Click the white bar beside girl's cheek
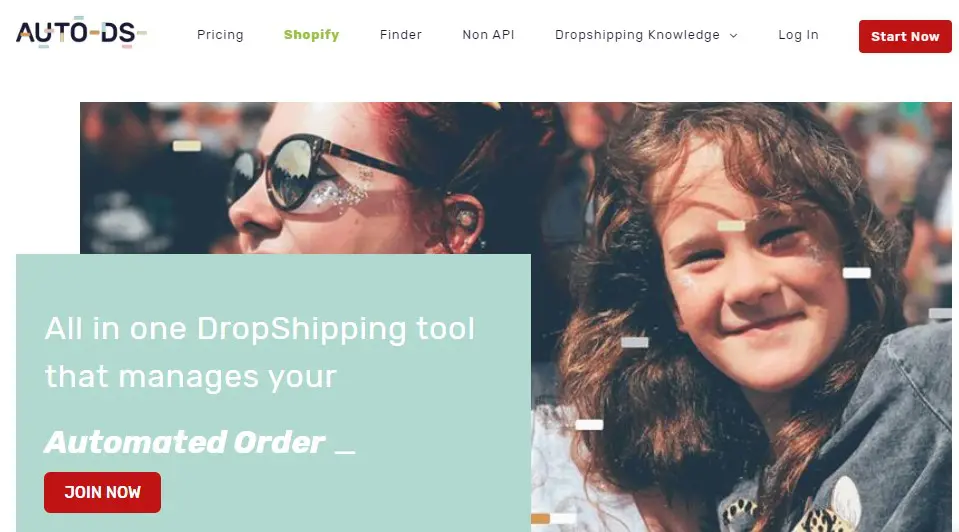The width and height of the screenshot is (959, 532). [856, 273]
